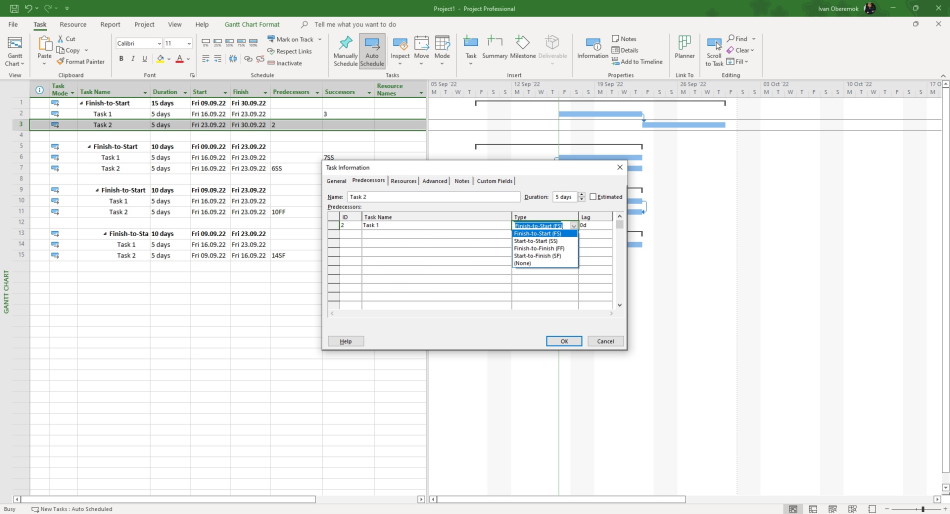Toggle underline formatting
The width and height of the screenshot is (950, 514).
(144, 59)
